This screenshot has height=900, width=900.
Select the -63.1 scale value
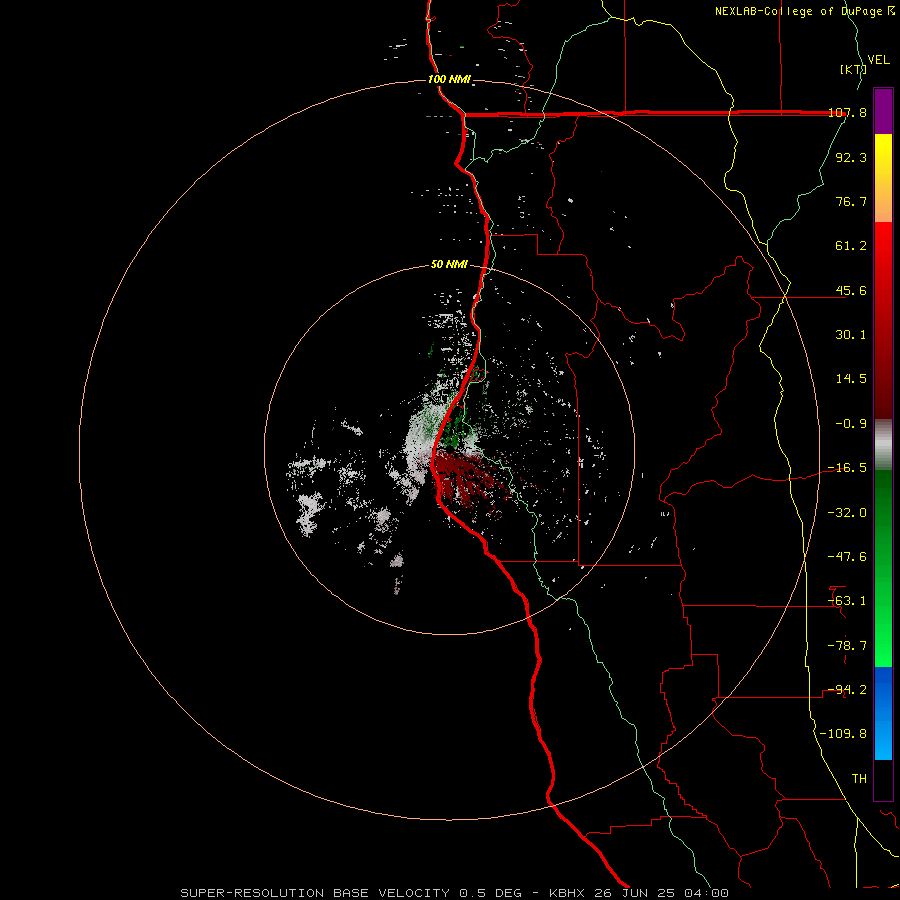[848, 601]
